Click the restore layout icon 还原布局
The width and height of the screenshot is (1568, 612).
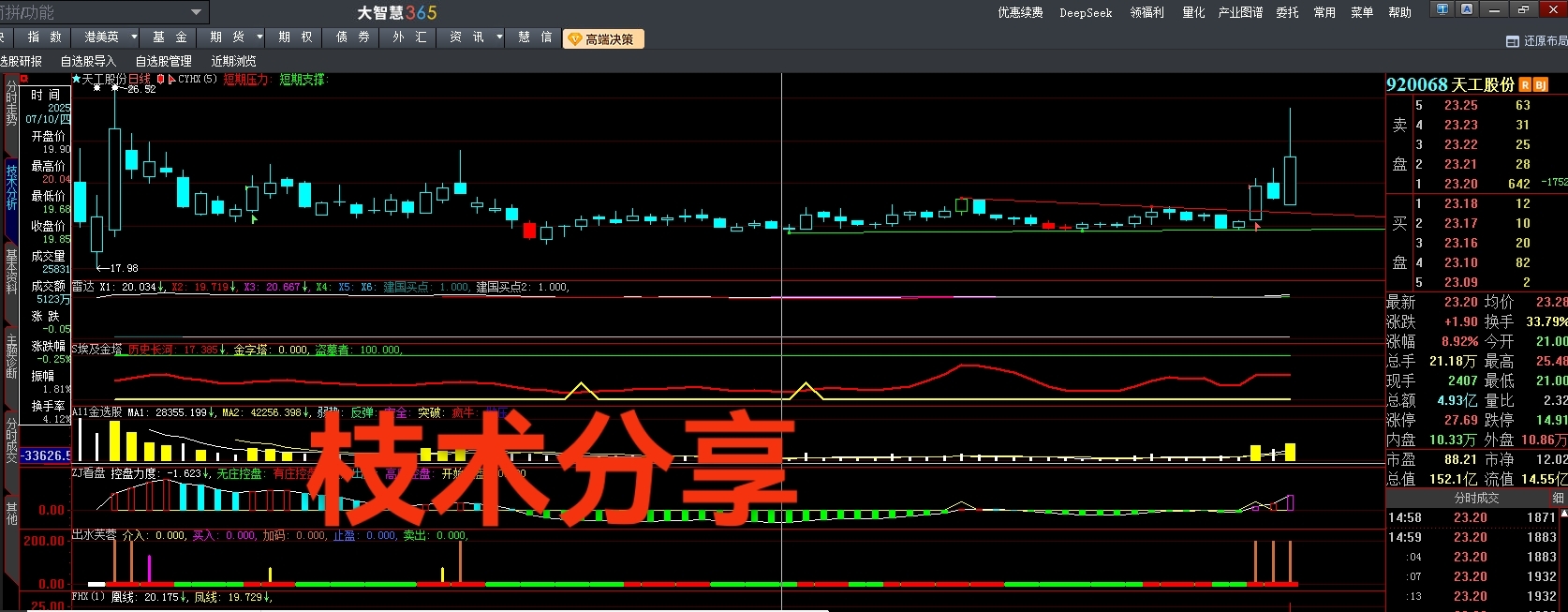coord(1513,41)
